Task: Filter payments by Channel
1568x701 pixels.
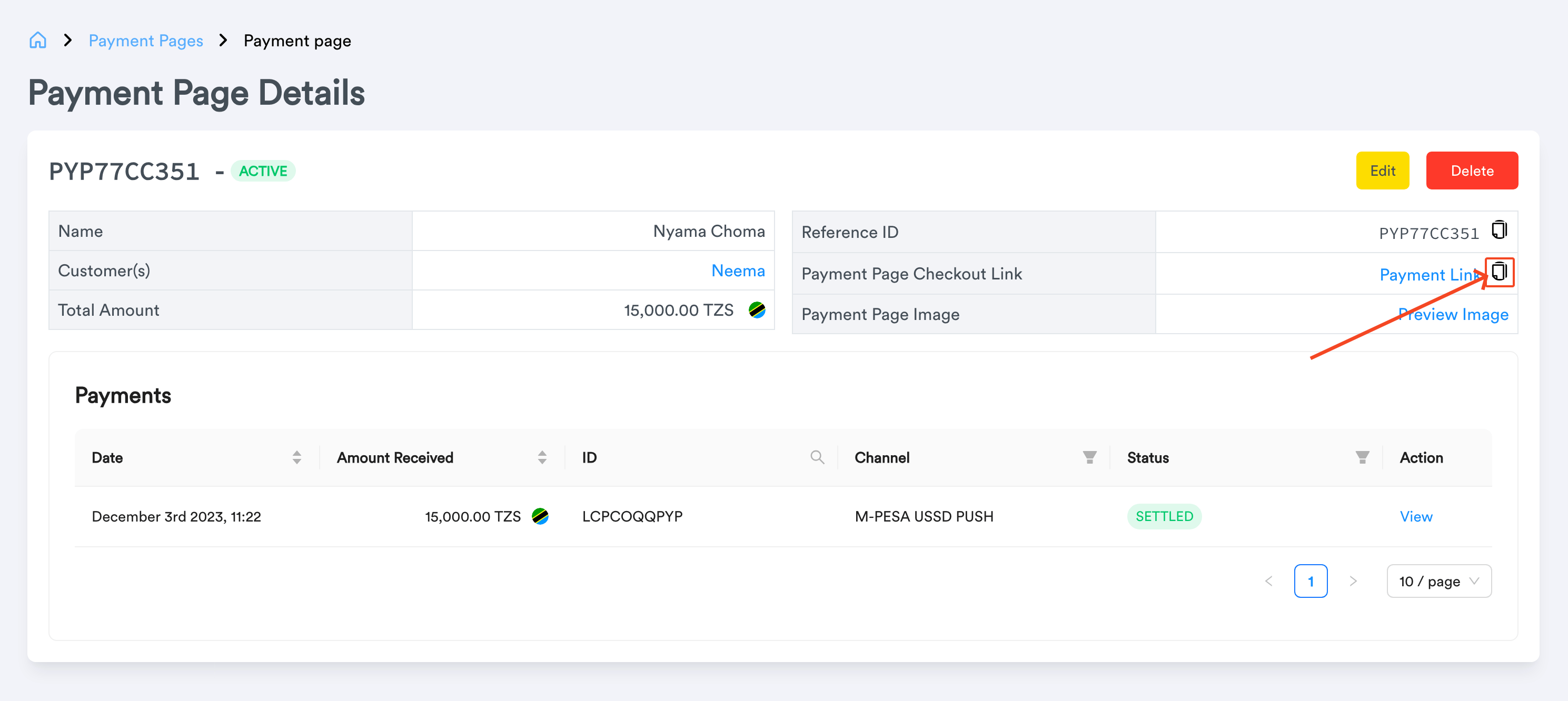Action: [1089, 458]
